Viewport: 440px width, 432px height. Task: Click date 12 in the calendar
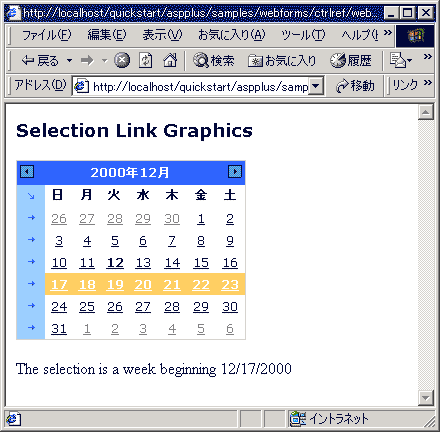coord(115,263)
